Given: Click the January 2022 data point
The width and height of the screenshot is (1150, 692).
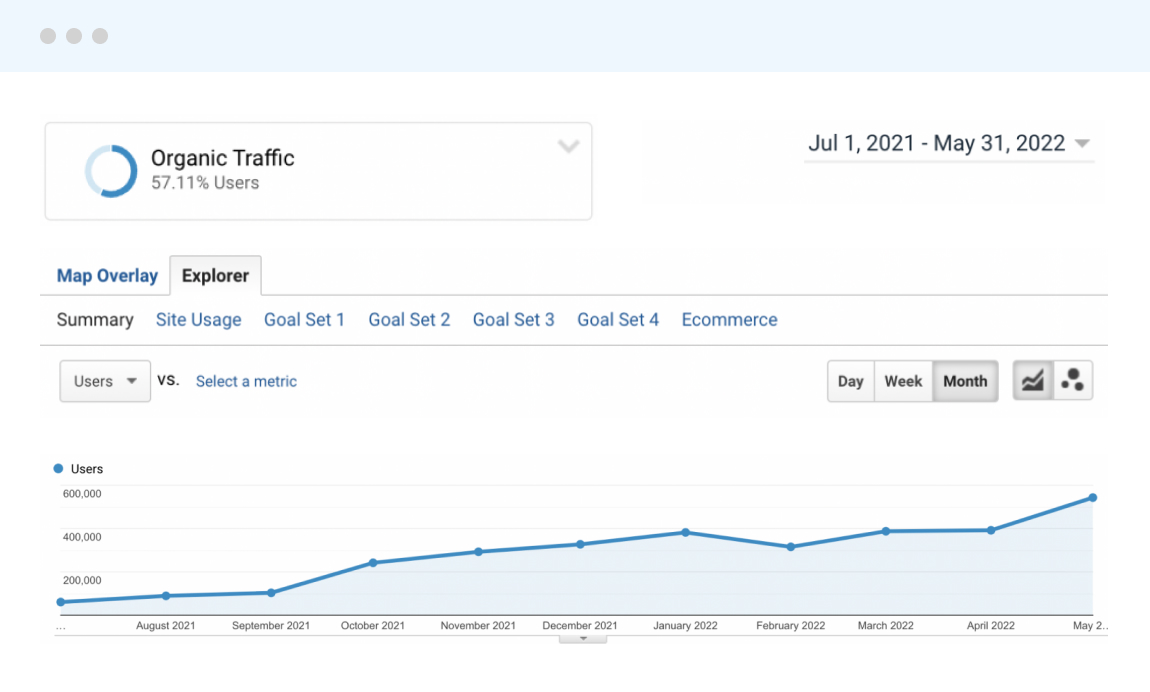Looking at the screenshot, I should (685, 532).
